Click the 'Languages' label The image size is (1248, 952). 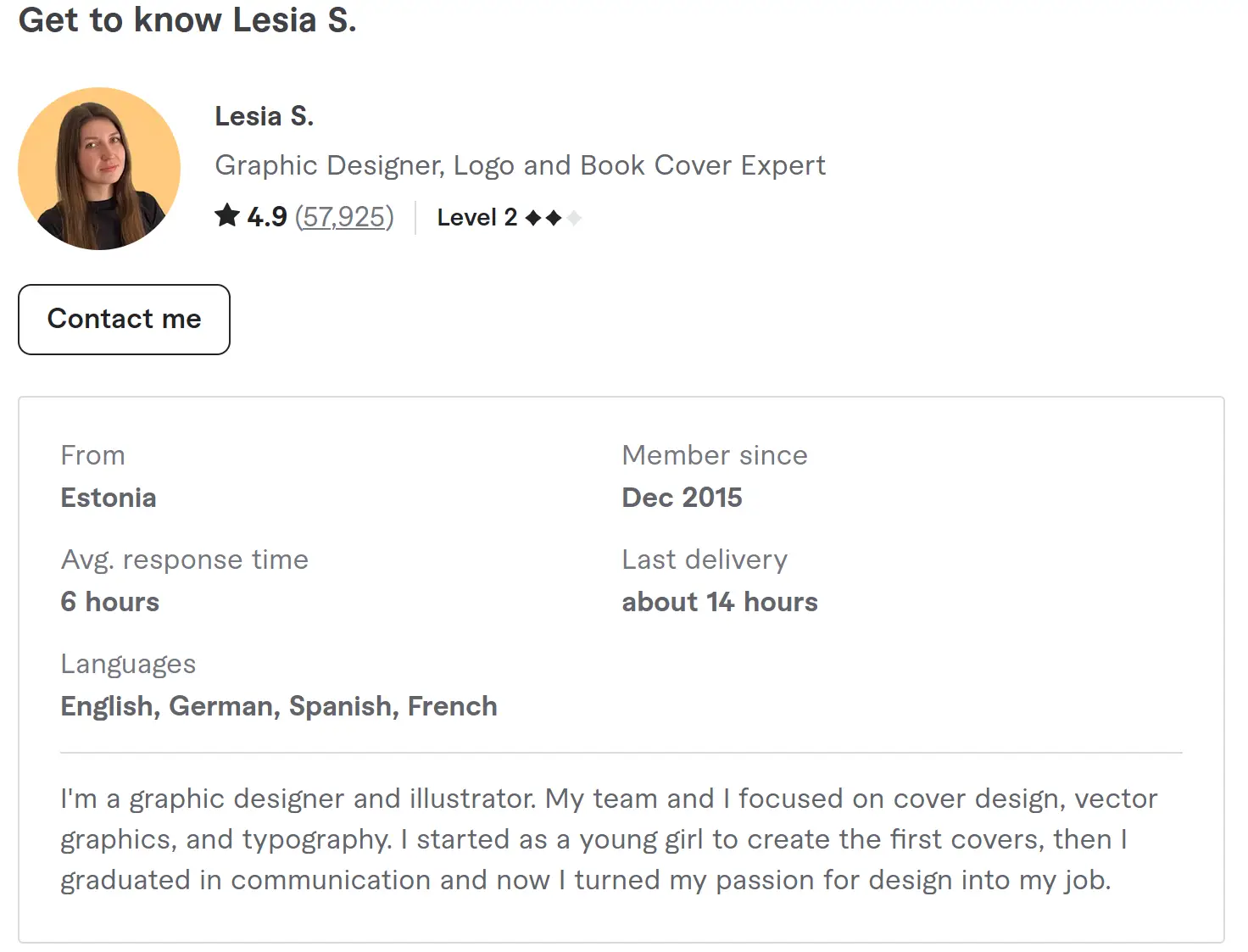pos(128,664)
